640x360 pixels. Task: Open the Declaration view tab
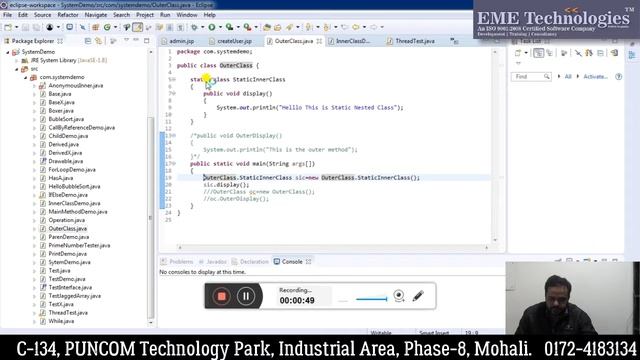pyautogui.click(x=250, y=262)
